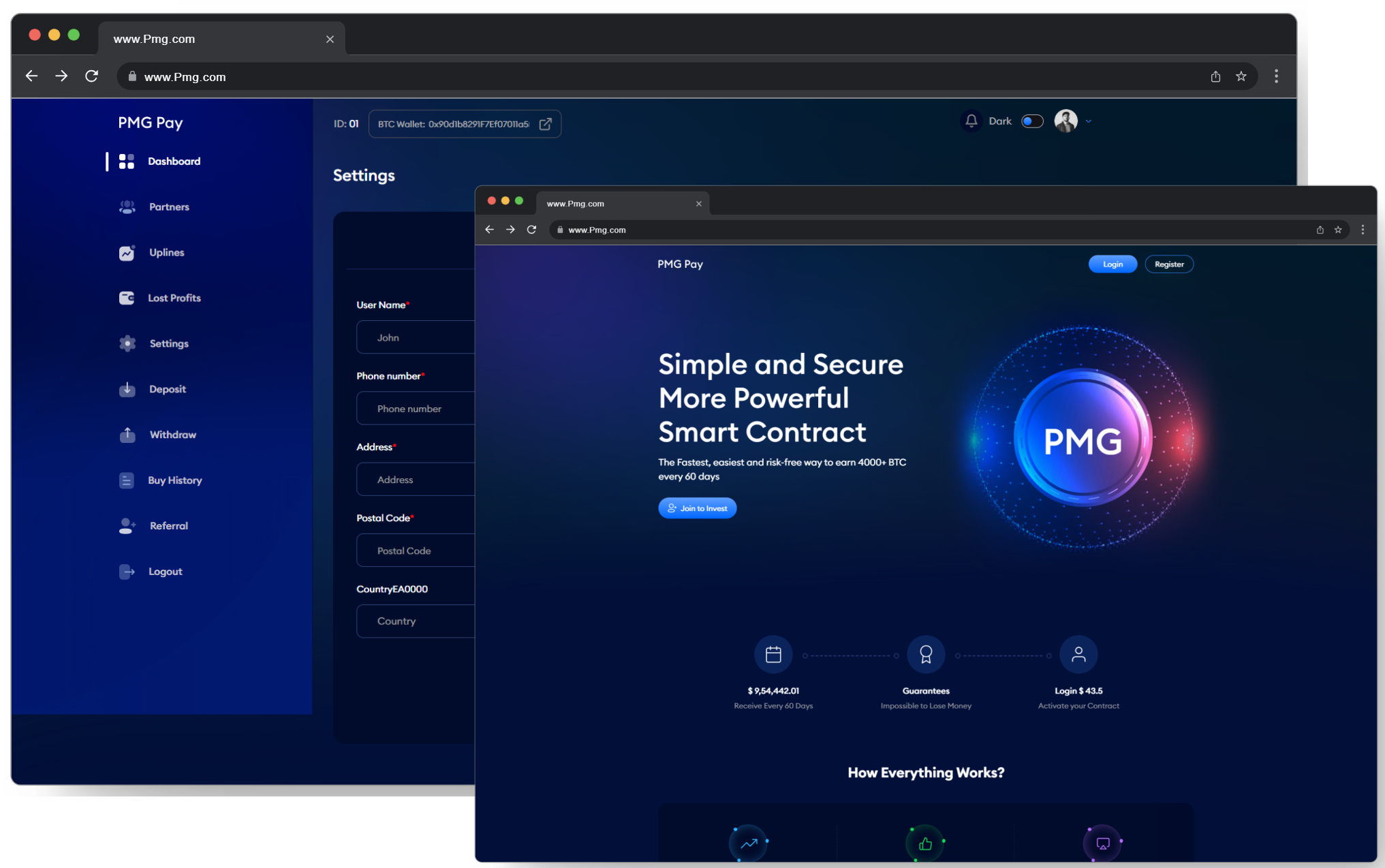Click the Join to Invest button

pyautogui.click(x=697, y=508)
